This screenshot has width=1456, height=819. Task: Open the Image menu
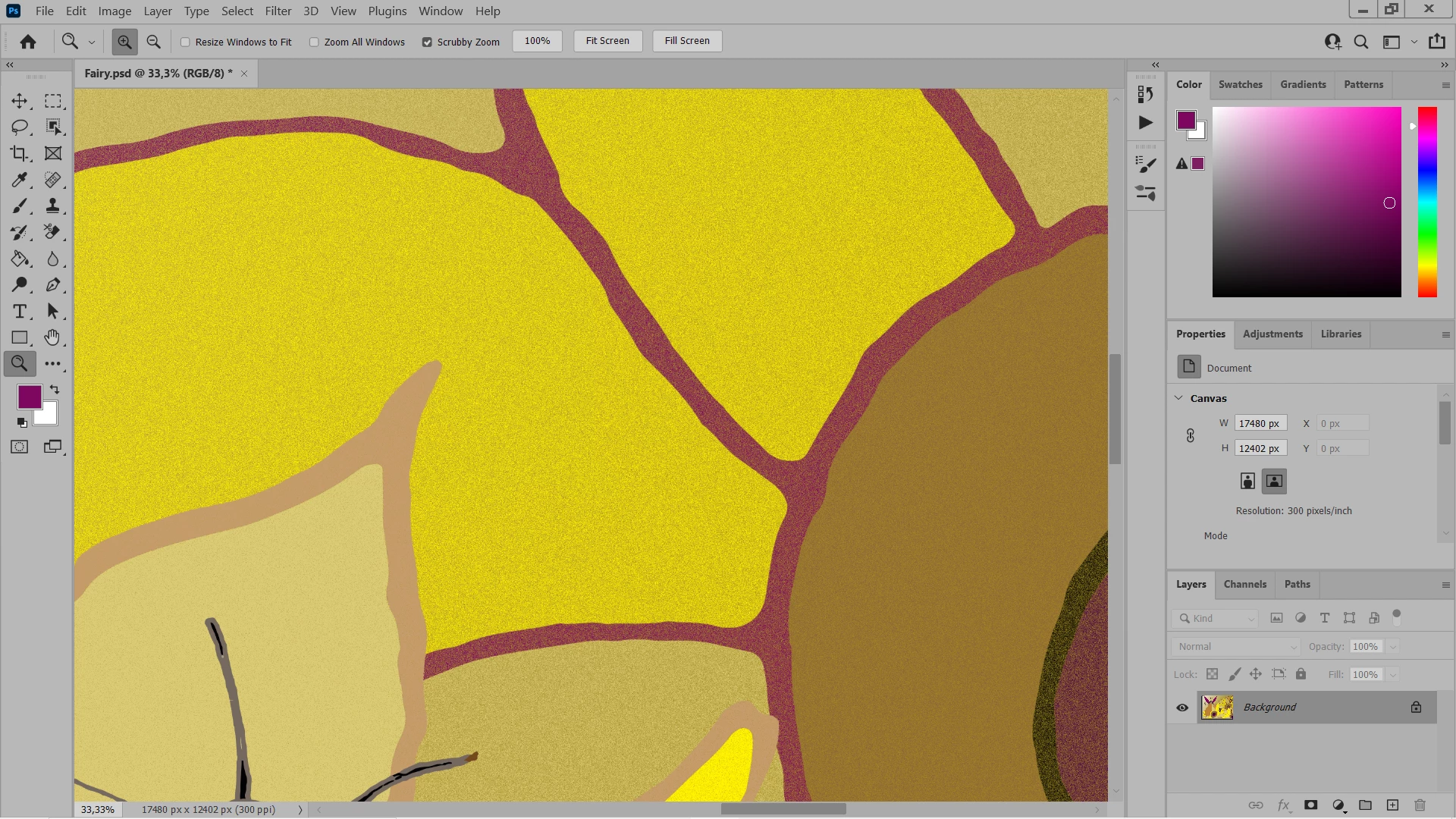(x=115, y=11)
